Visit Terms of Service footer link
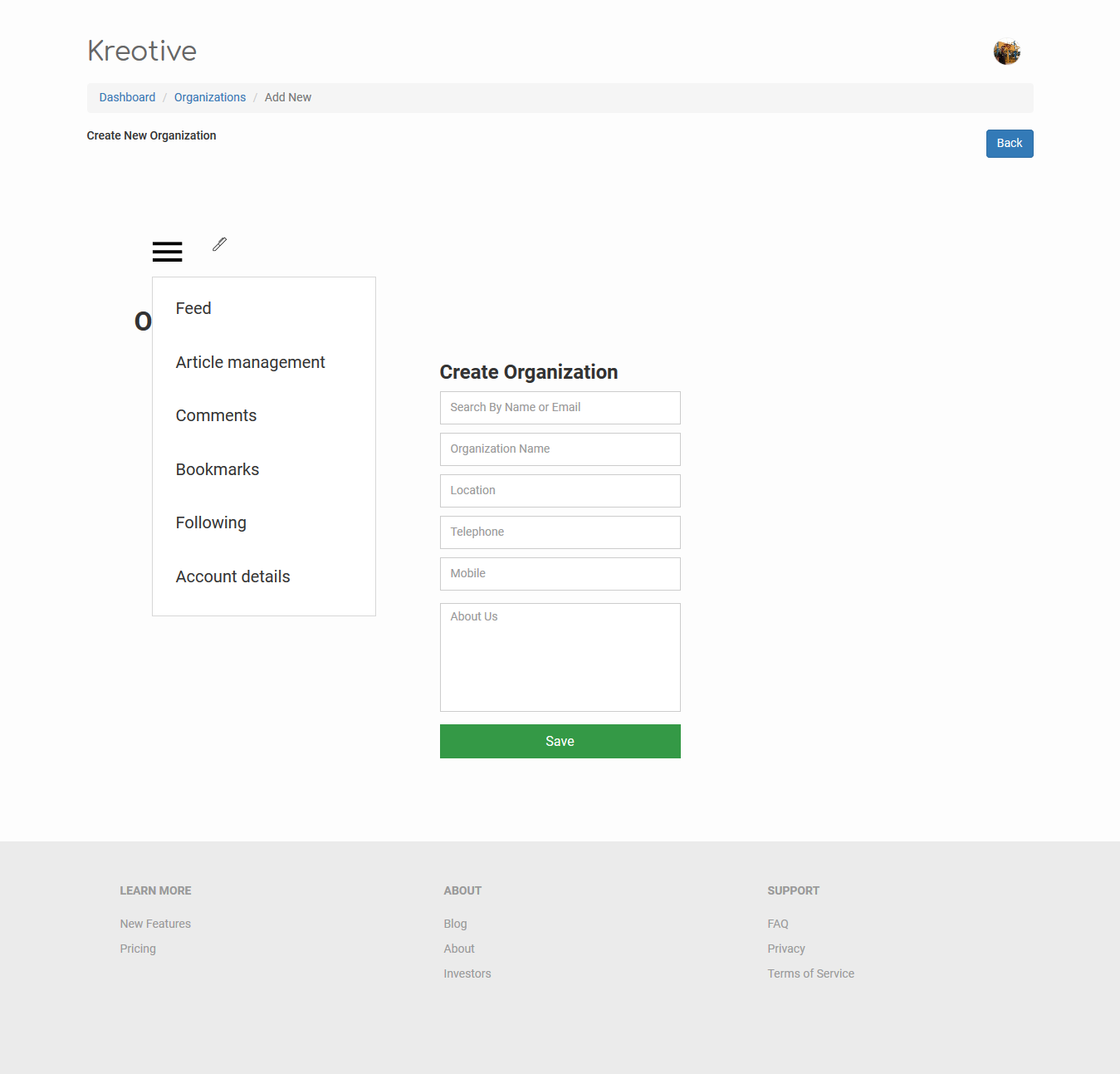The image size is (1120, 1074). pyautogui.click(x=810, y=973)
